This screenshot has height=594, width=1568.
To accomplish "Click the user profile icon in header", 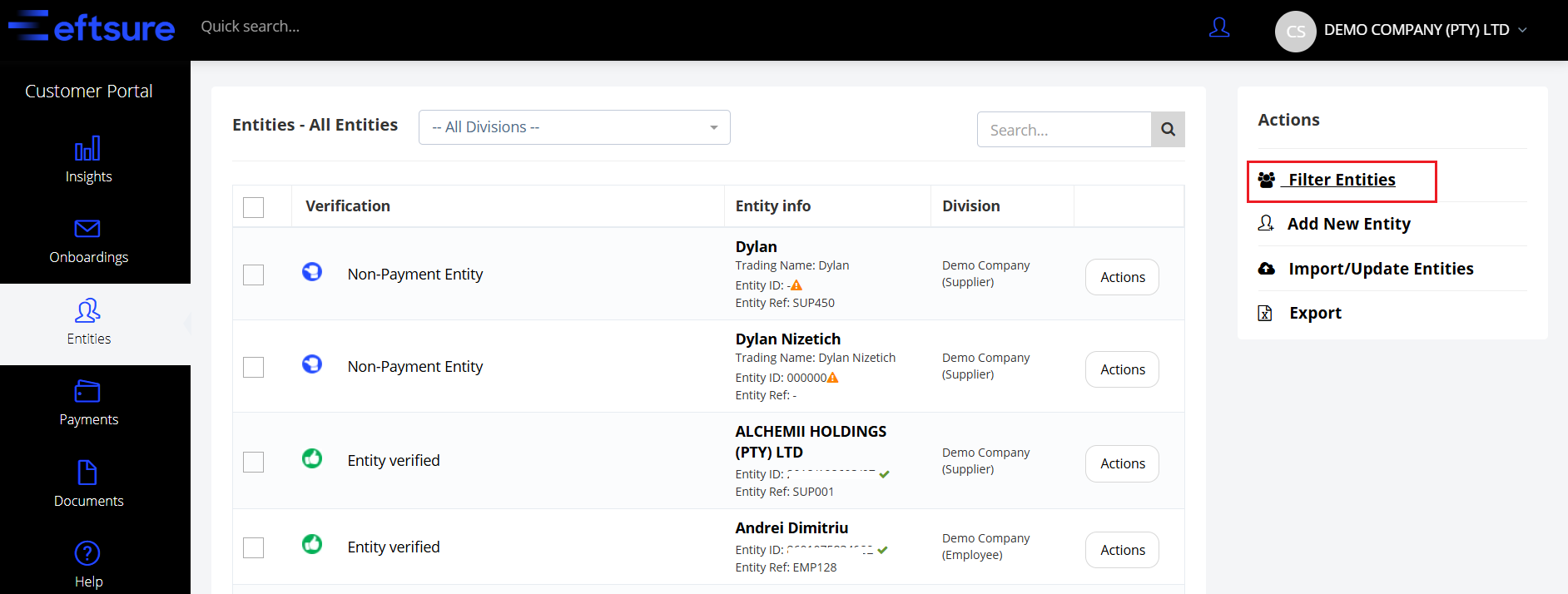I will click(1219, 28).
